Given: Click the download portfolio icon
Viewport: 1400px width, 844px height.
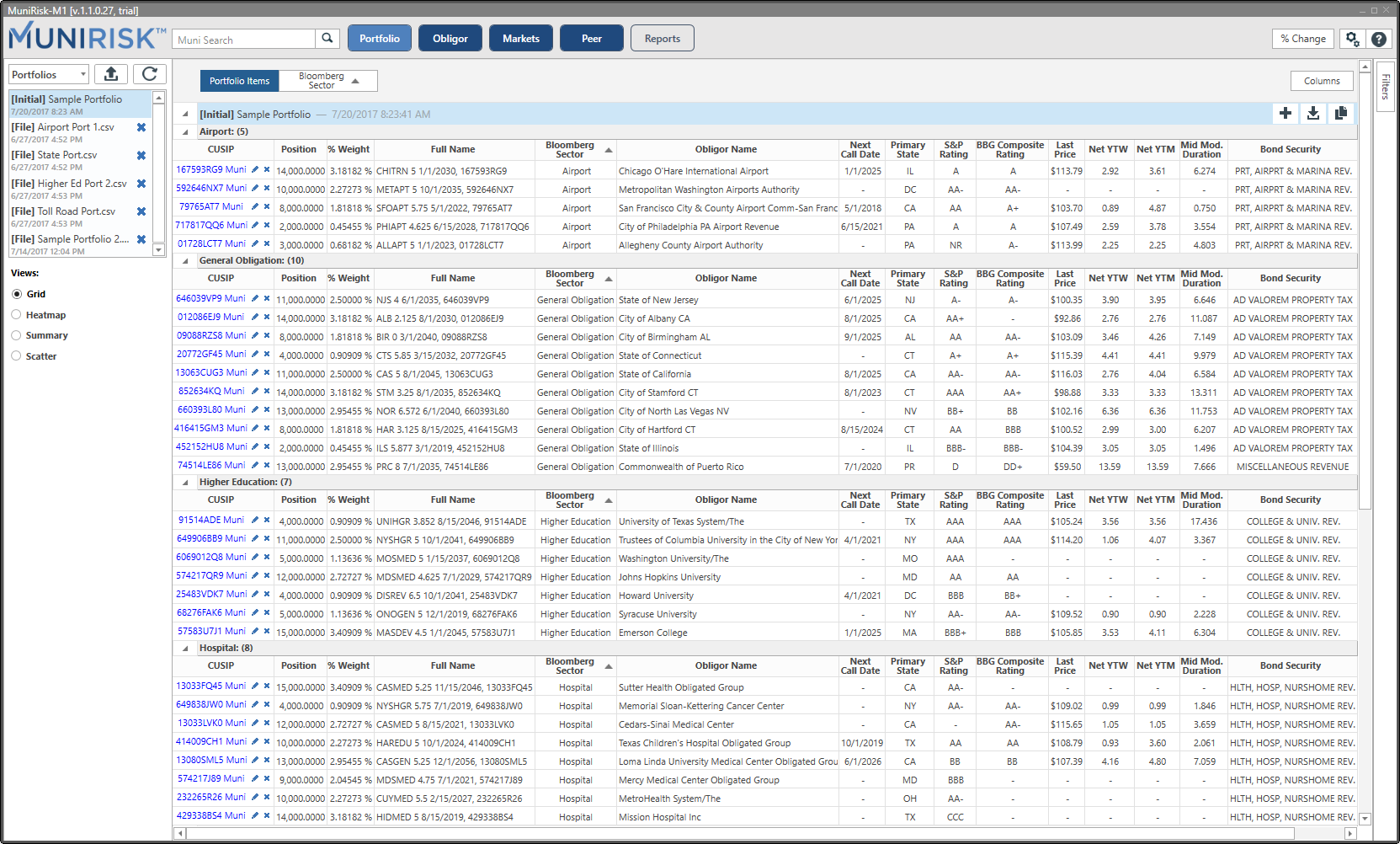Looking at the screenshot, I should (x=1313, y=113).
